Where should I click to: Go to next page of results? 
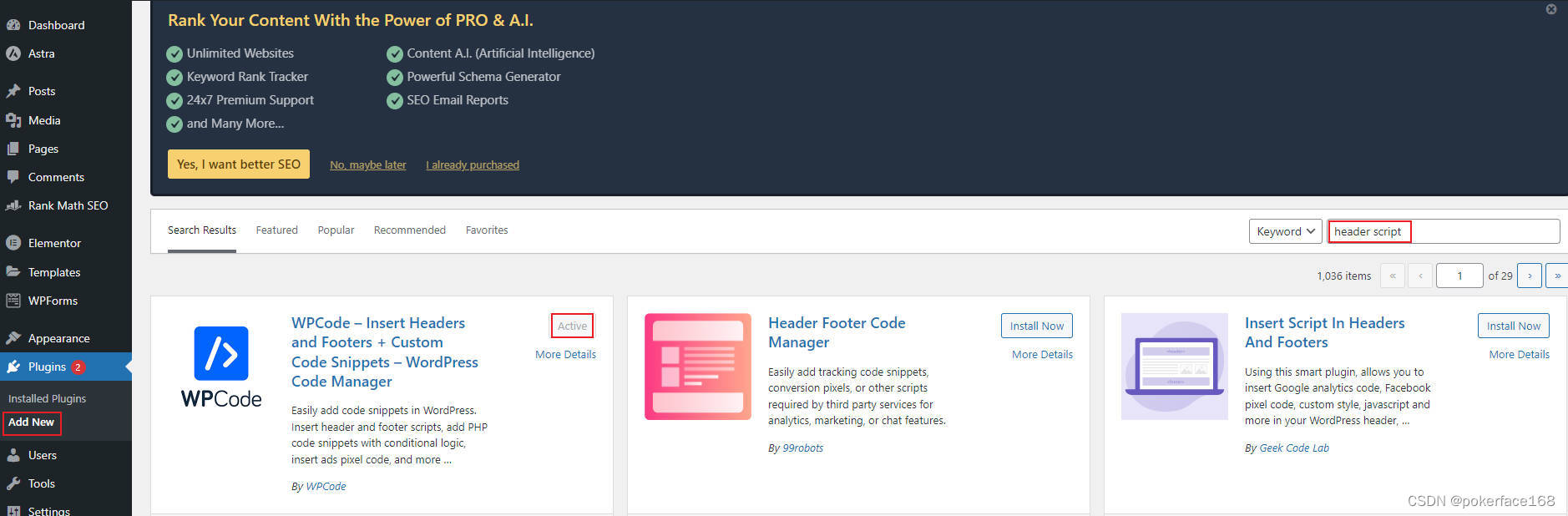point(1530,276)
